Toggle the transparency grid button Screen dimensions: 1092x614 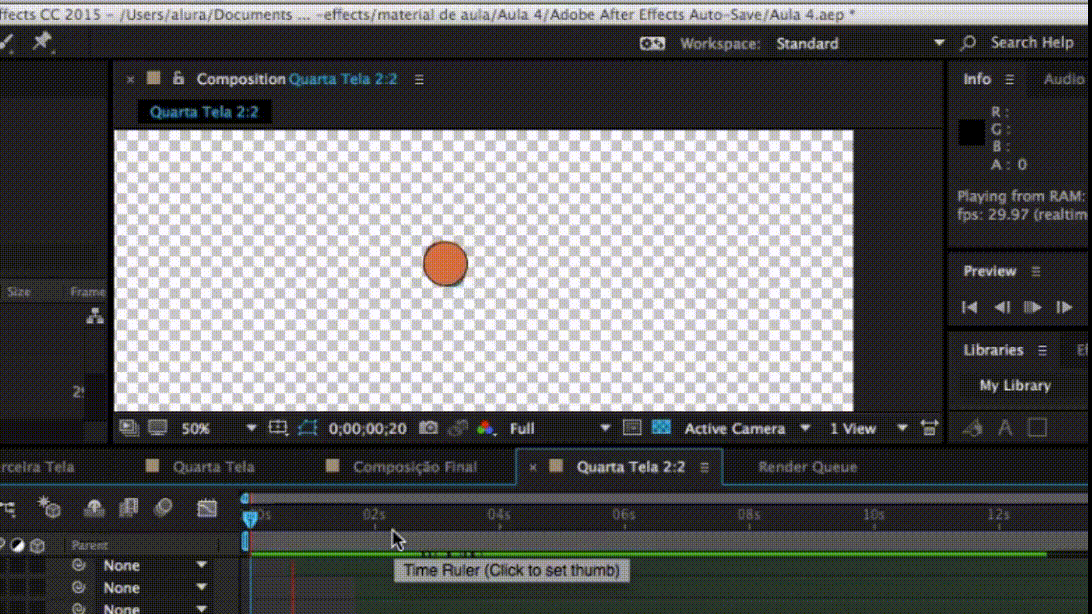[x=661, y=428]
